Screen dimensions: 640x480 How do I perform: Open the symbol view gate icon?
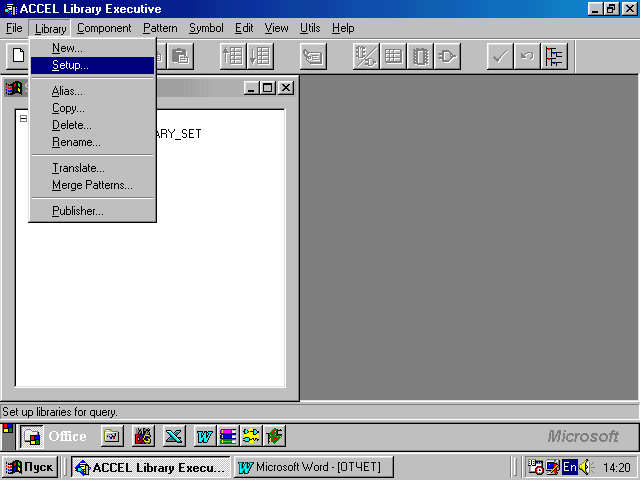pyautogui.click(x=447, y=56)
